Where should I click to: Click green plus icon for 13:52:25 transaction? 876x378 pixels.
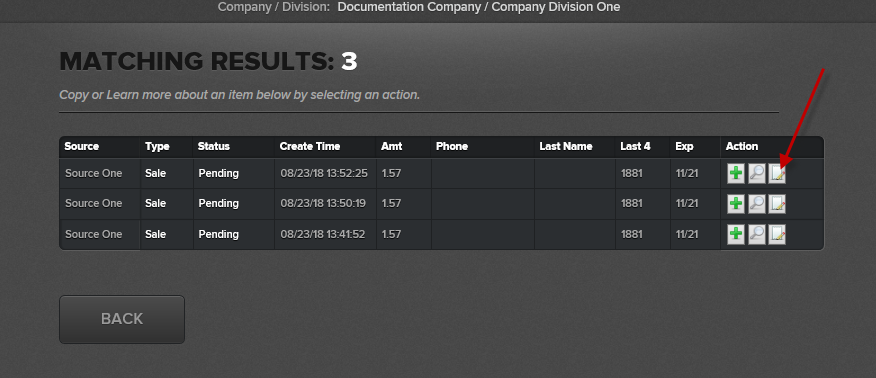pyautogui.click(x=736, y=174)
